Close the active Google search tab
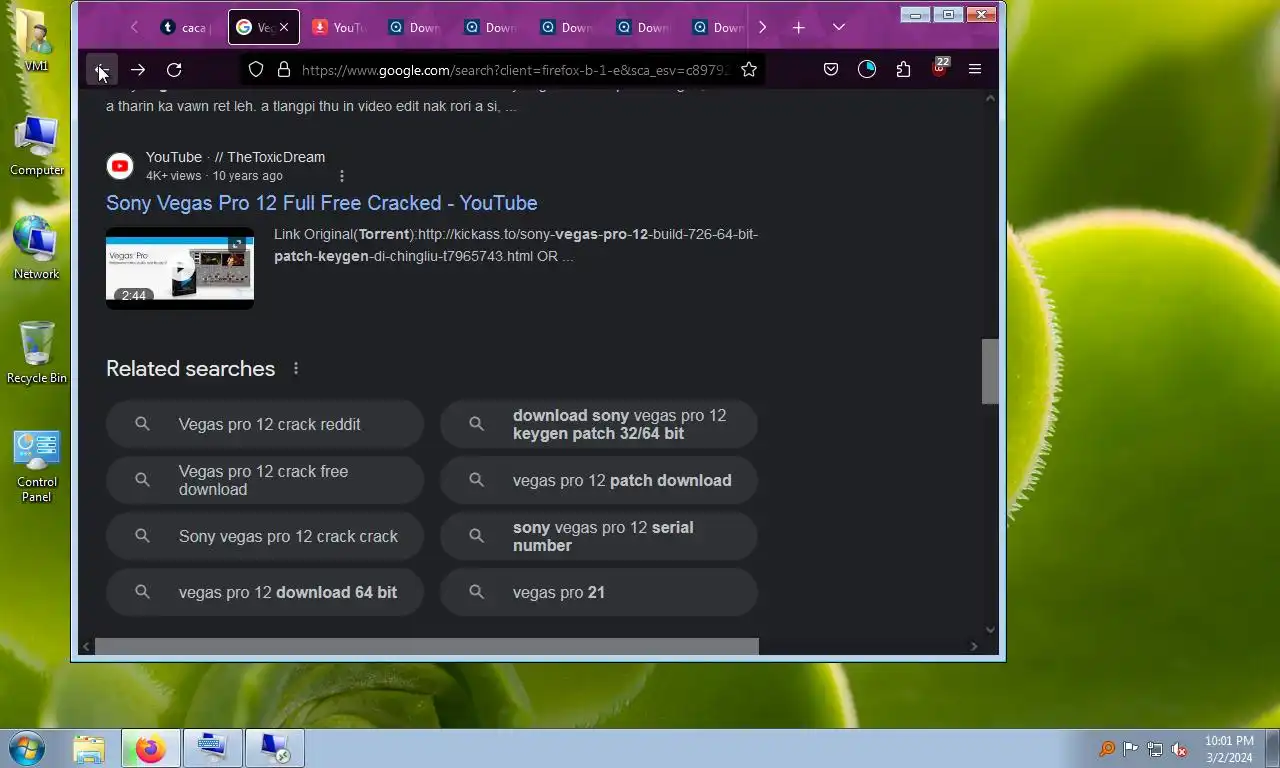The width and height of the screenshot is (1280, 768). [284, 28]
